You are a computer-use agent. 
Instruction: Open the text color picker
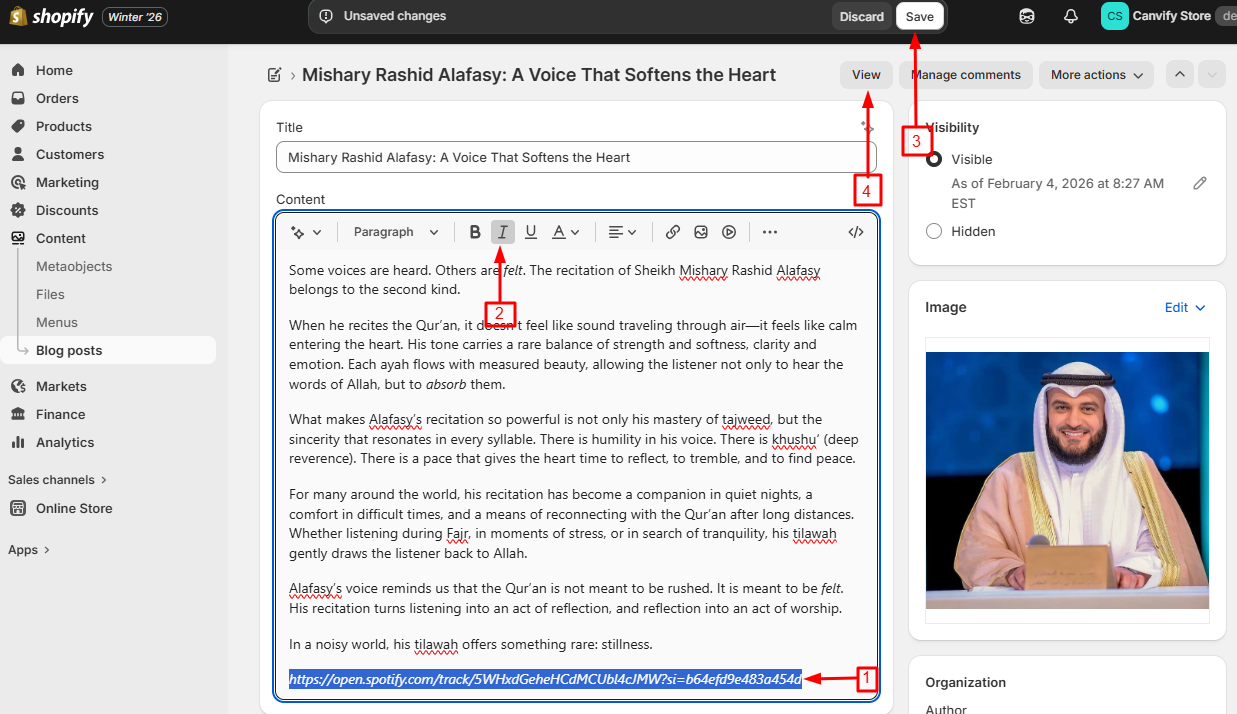(566, 232)
